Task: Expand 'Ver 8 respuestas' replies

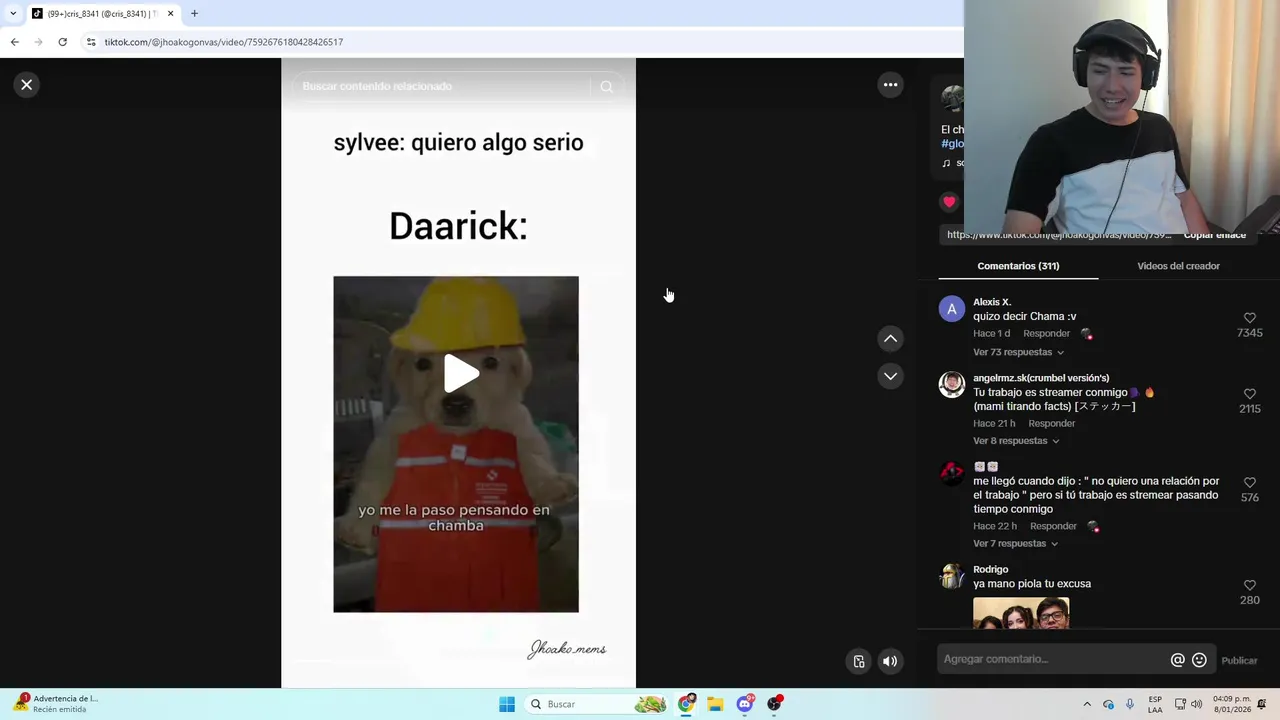Action: coord(1016,441)
